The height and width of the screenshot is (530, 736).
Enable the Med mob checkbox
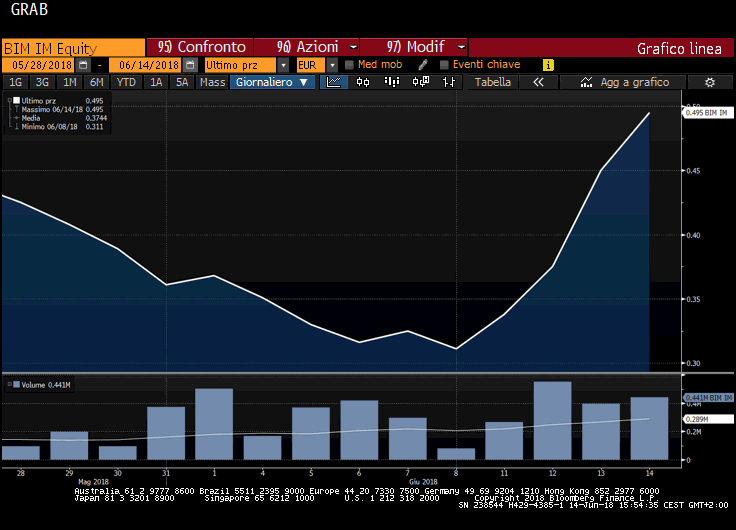coord(349,65)
